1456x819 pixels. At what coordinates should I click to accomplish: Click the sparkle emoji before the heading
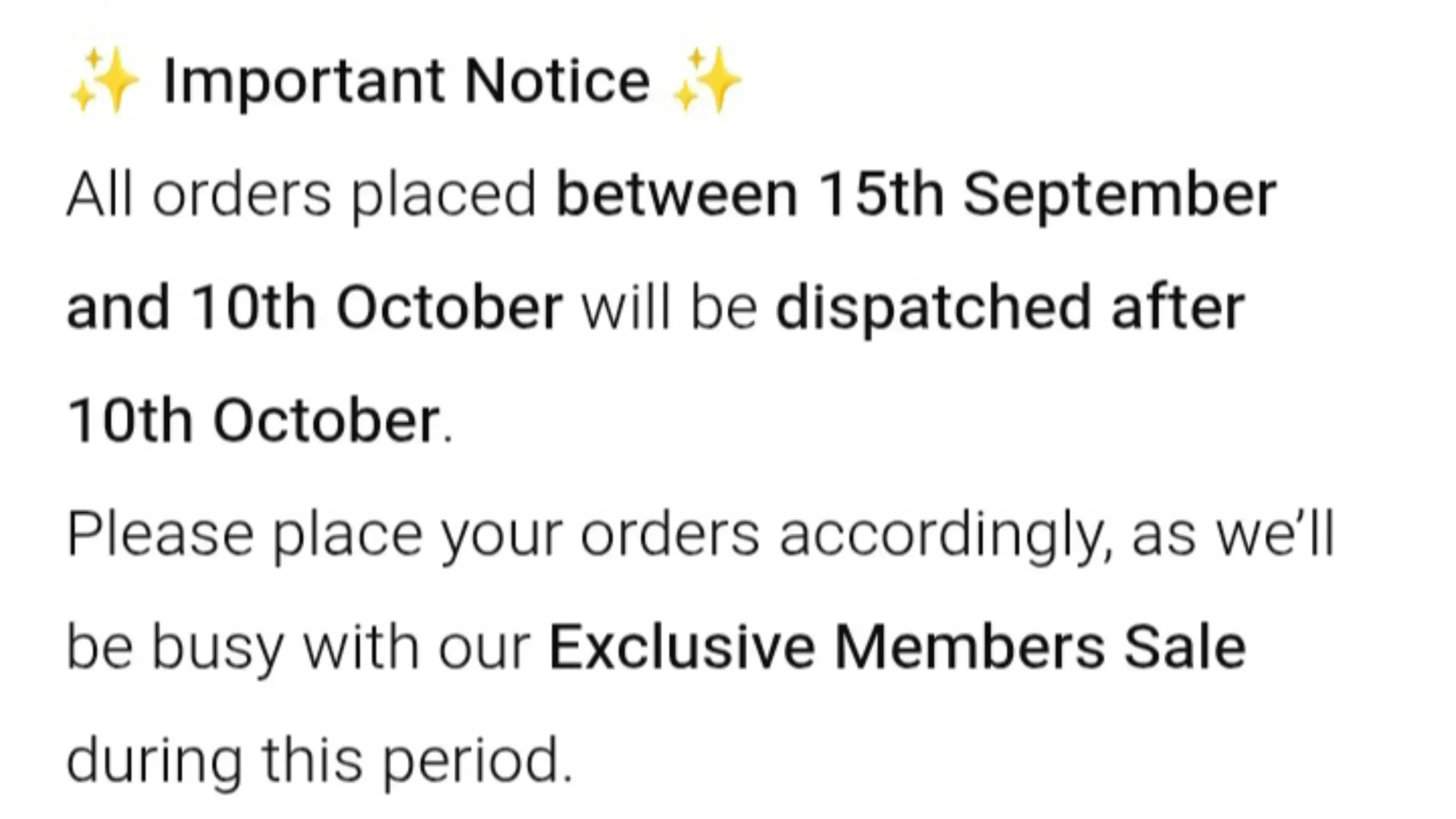(x=104, y=80)
